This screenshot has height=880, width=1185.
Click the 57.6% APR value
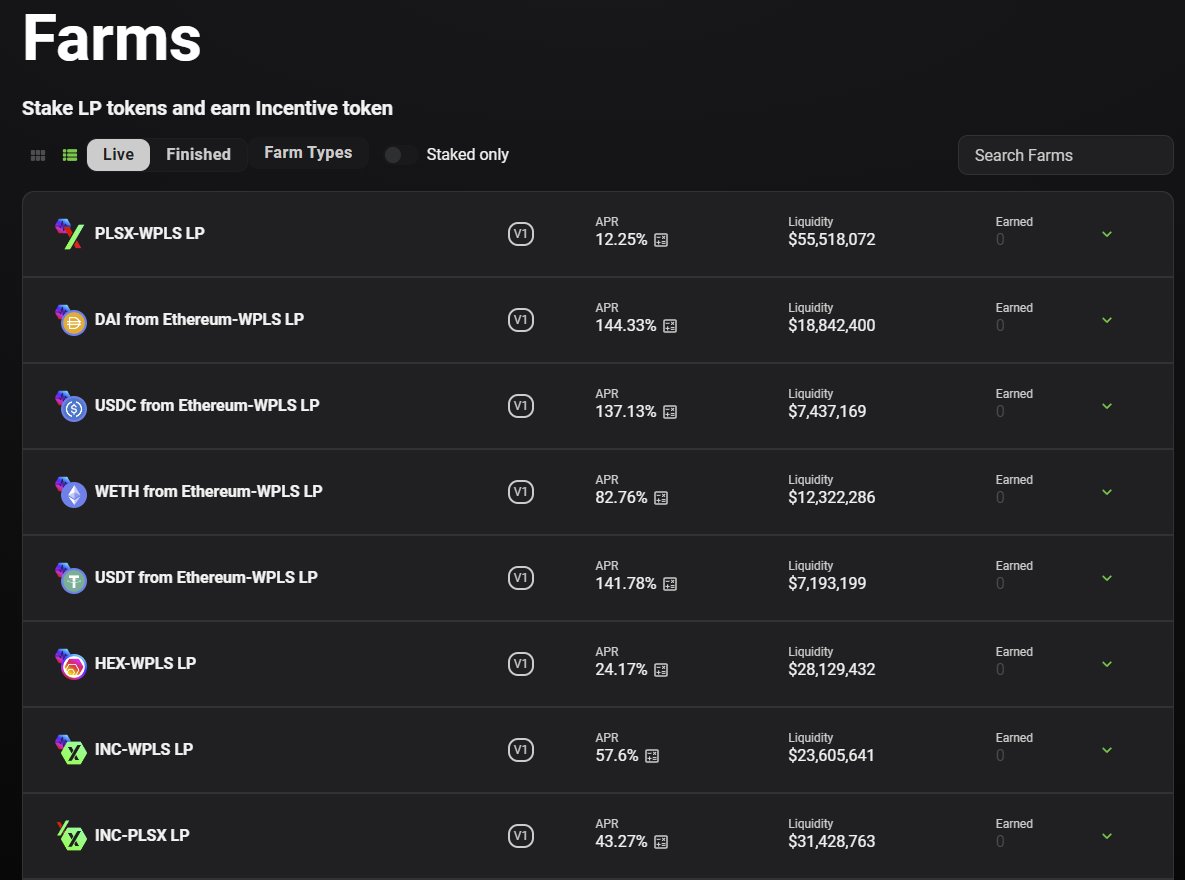click(x=617, y=756)
